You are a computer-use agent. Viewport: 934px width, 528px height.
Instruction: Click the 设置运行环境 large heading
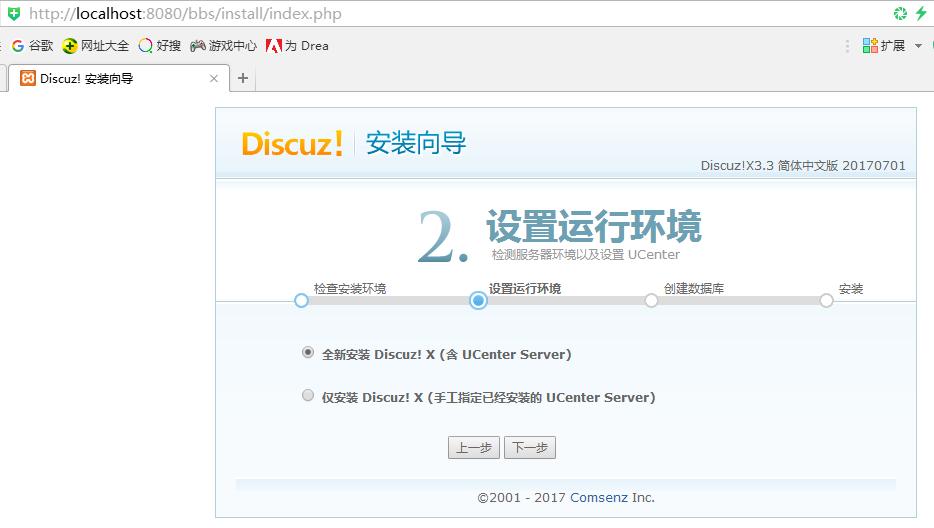(594, 226)
